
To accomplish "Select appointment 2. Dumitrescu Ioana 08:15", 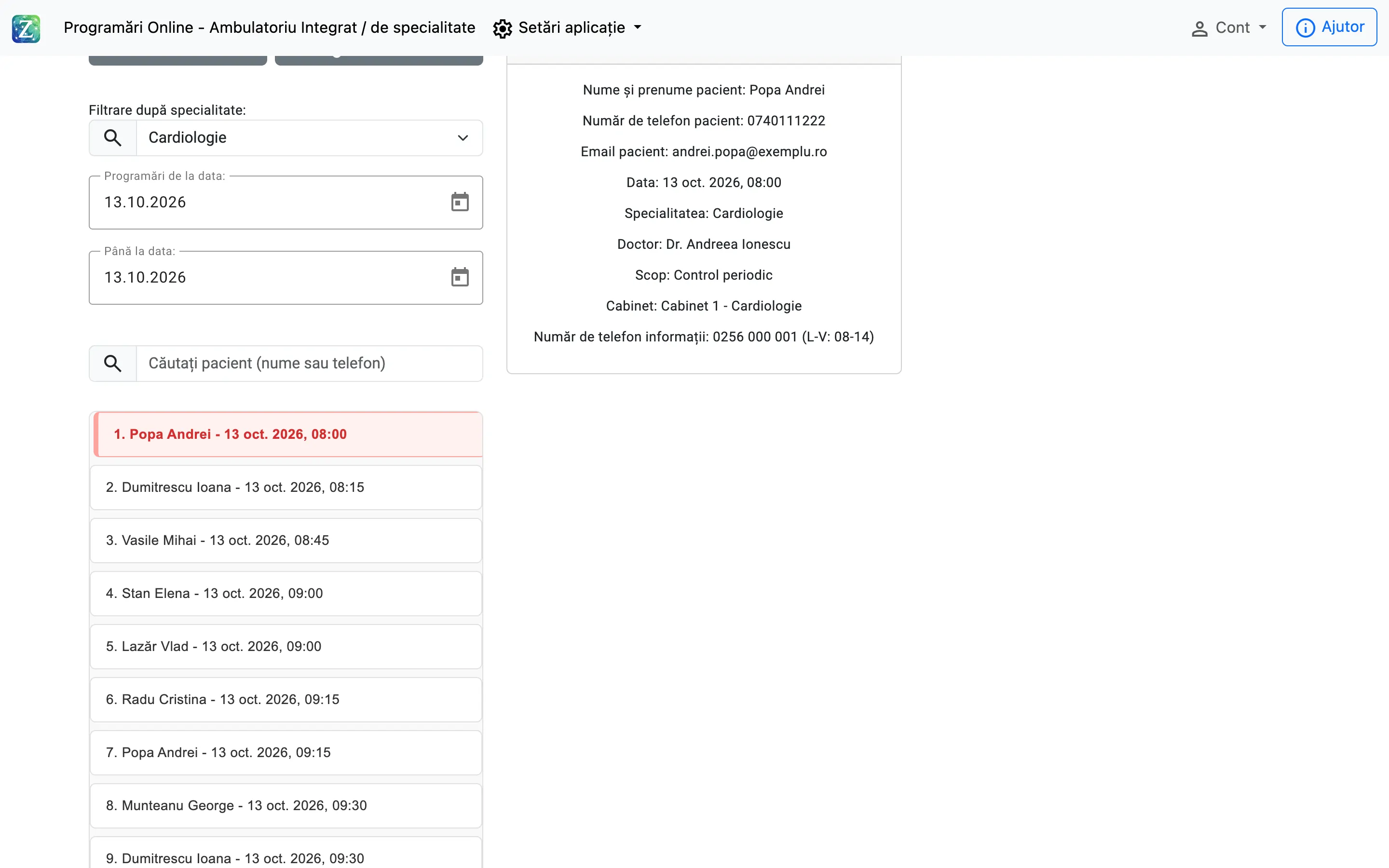I will click(x=286, y=488).
